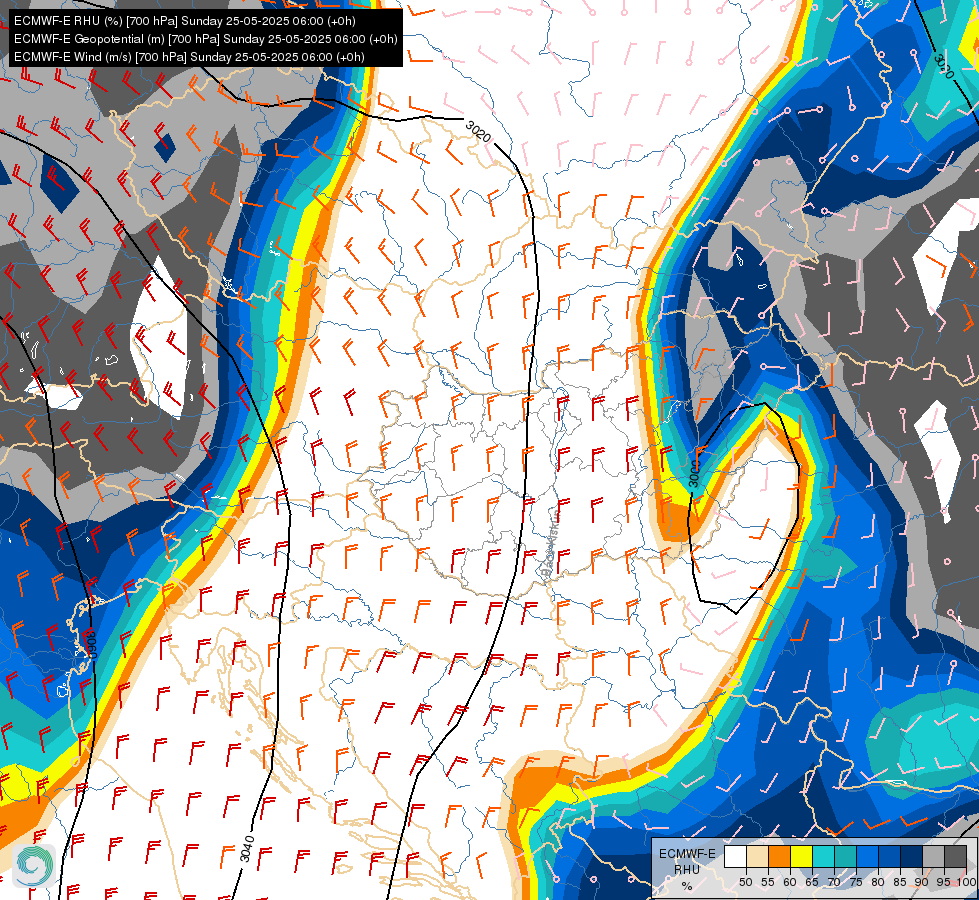Viewport: 979px width, 900px height.
Task: Click the ECMWF-E Wind title line
Action: (189, 57)
